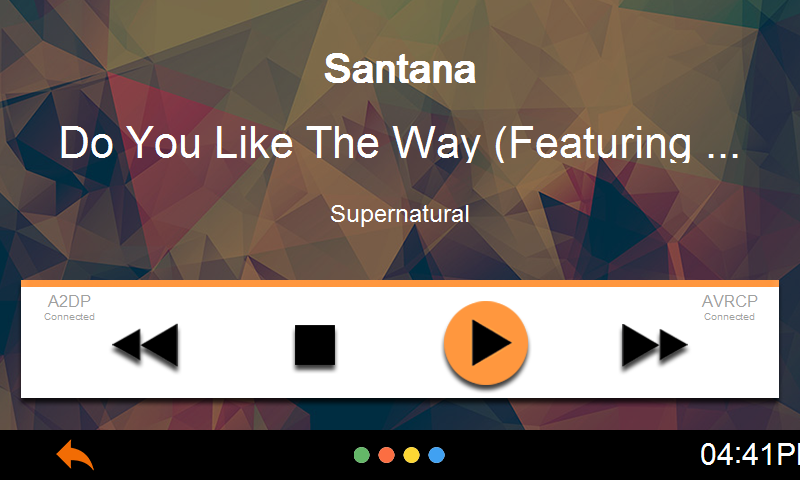This screenshot has width=800, height=480.
Task: Tap the orange play button
Action: tap(486, 343)
